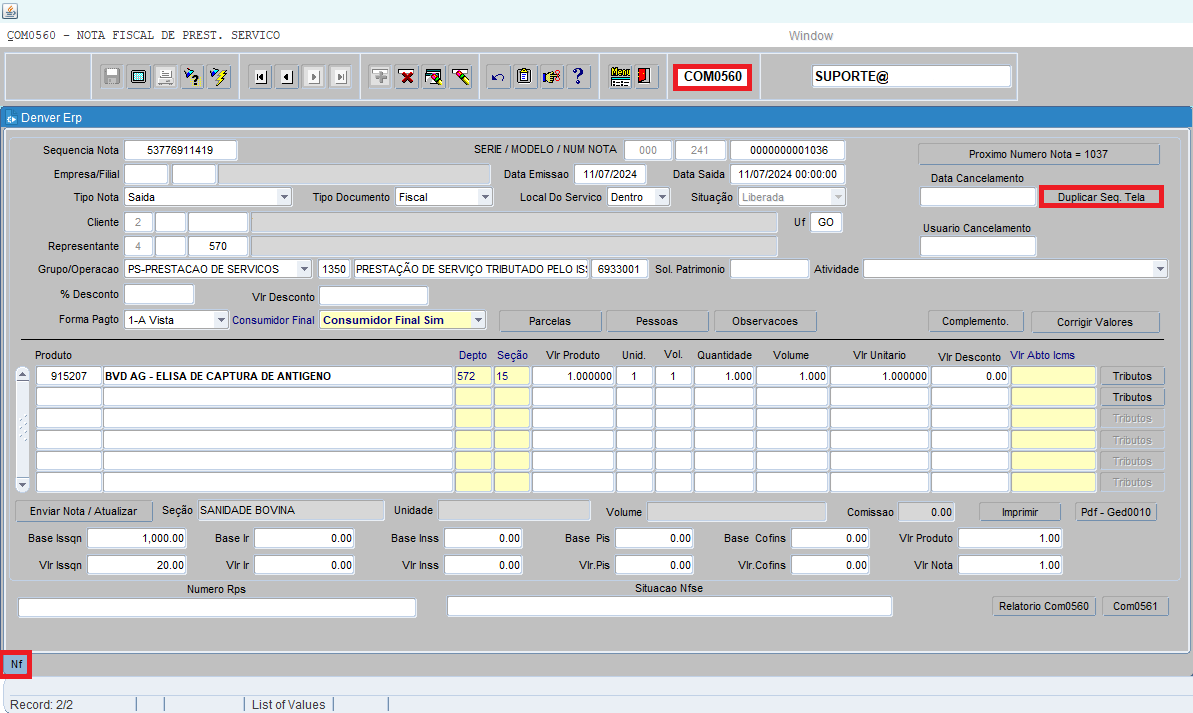Click the Proximo Numero Nota button
1193x713 pixels.
1039,154
